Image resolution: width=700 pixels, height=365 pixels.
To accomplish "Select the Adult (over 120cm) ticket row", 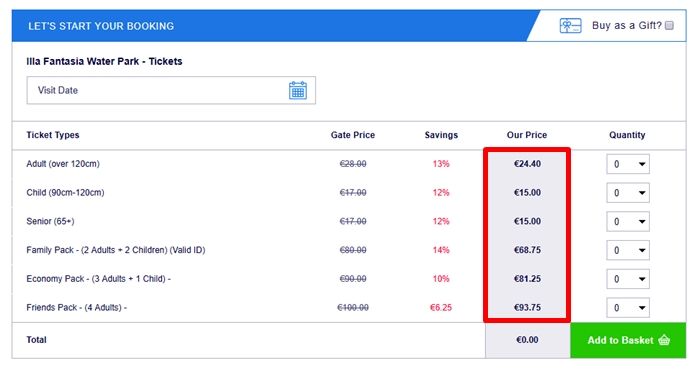I will 349,164.
